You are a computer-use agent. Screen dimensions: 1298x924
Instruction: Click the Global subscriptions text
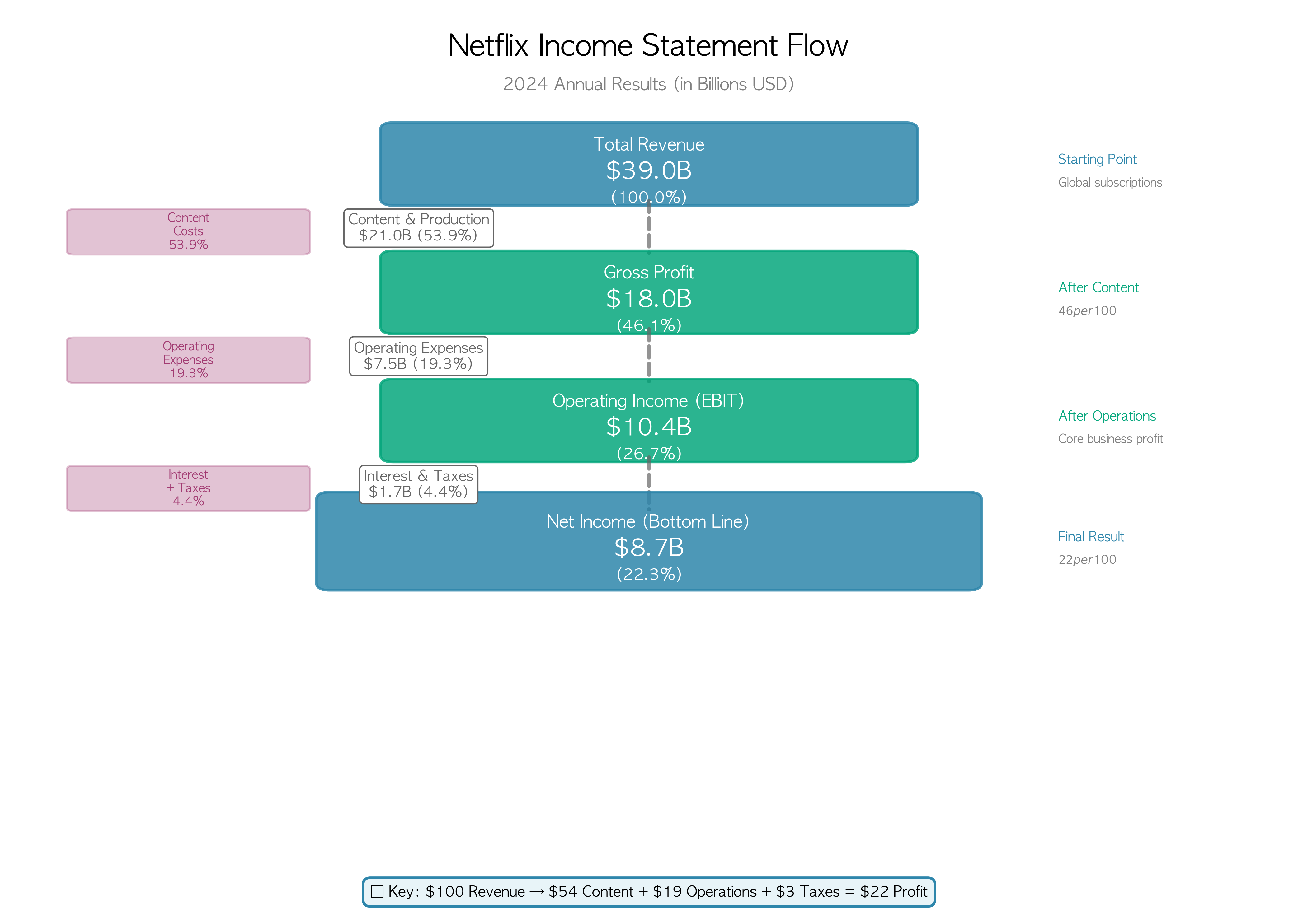(x=1110, y=183)
